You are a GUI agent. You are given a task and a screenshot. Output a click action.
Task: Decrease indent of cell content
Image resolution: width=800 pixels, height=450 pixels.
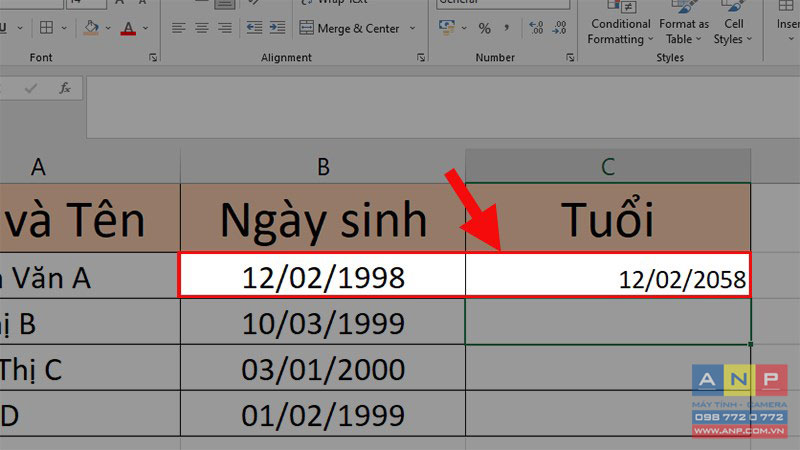coord(254,28)
